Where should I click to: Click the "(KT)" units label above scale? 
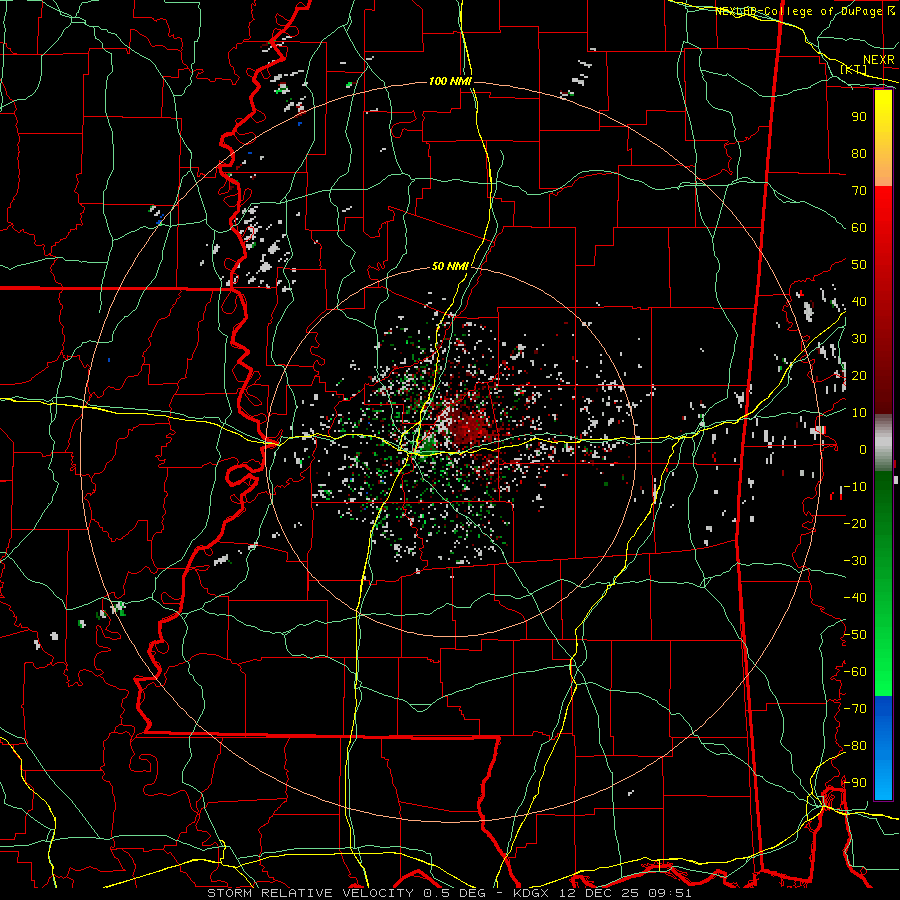(854, 69)
